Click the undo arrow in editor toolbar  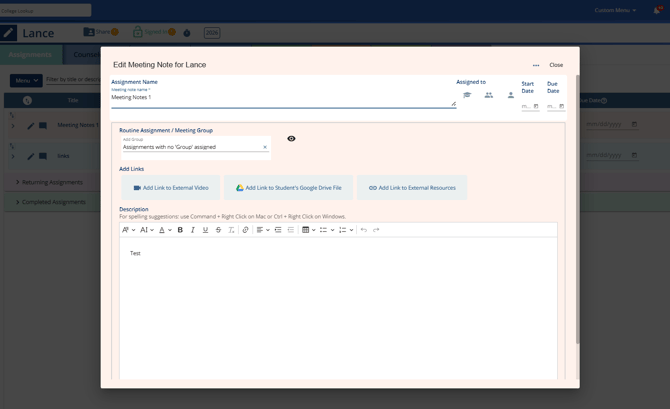[364, 230]
